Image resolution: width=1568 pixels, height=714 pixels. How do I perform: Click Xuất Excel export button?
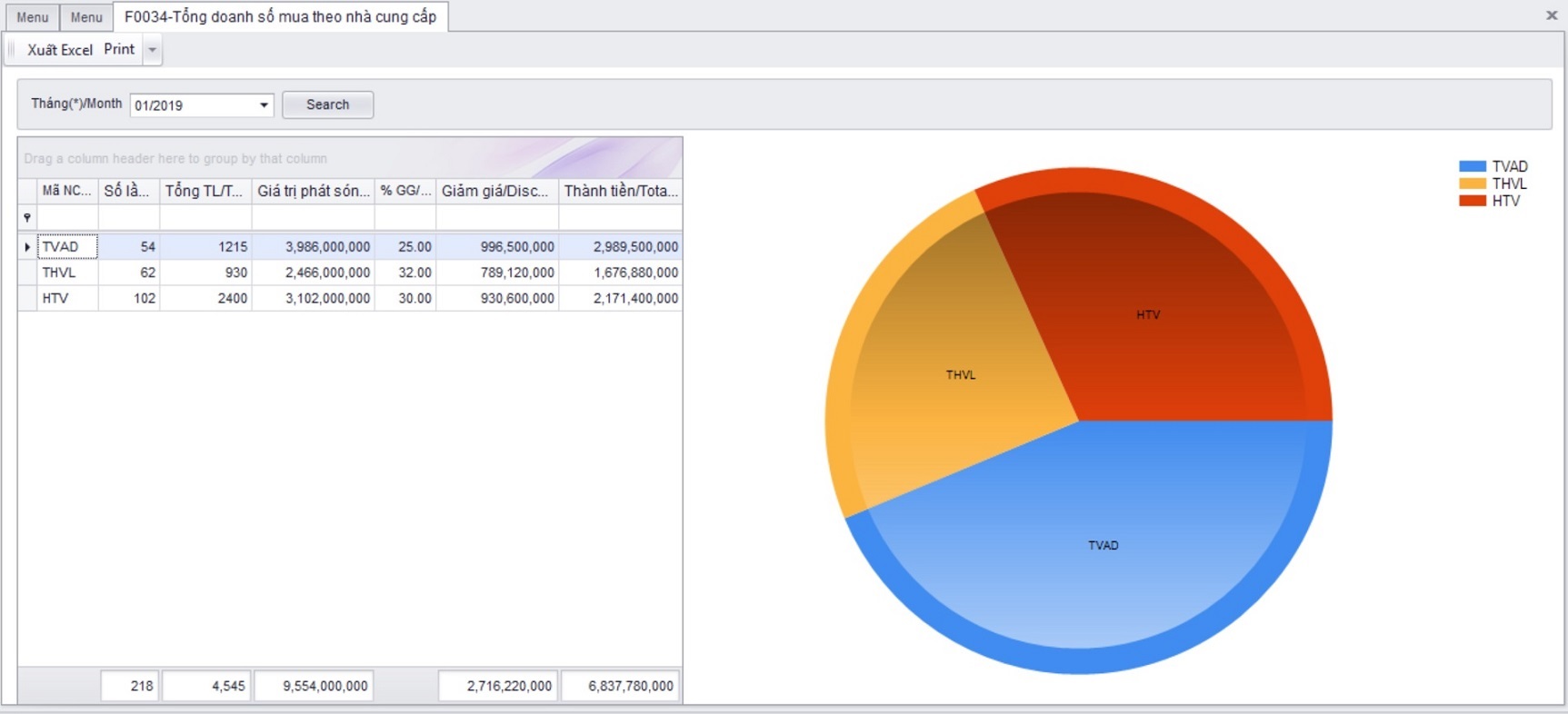coord(60,50)
